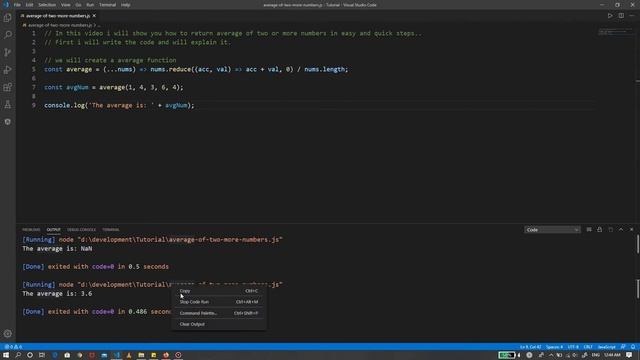
Task: Click the 'The average is: NaN' output line
Action: (x=57, y=249)
